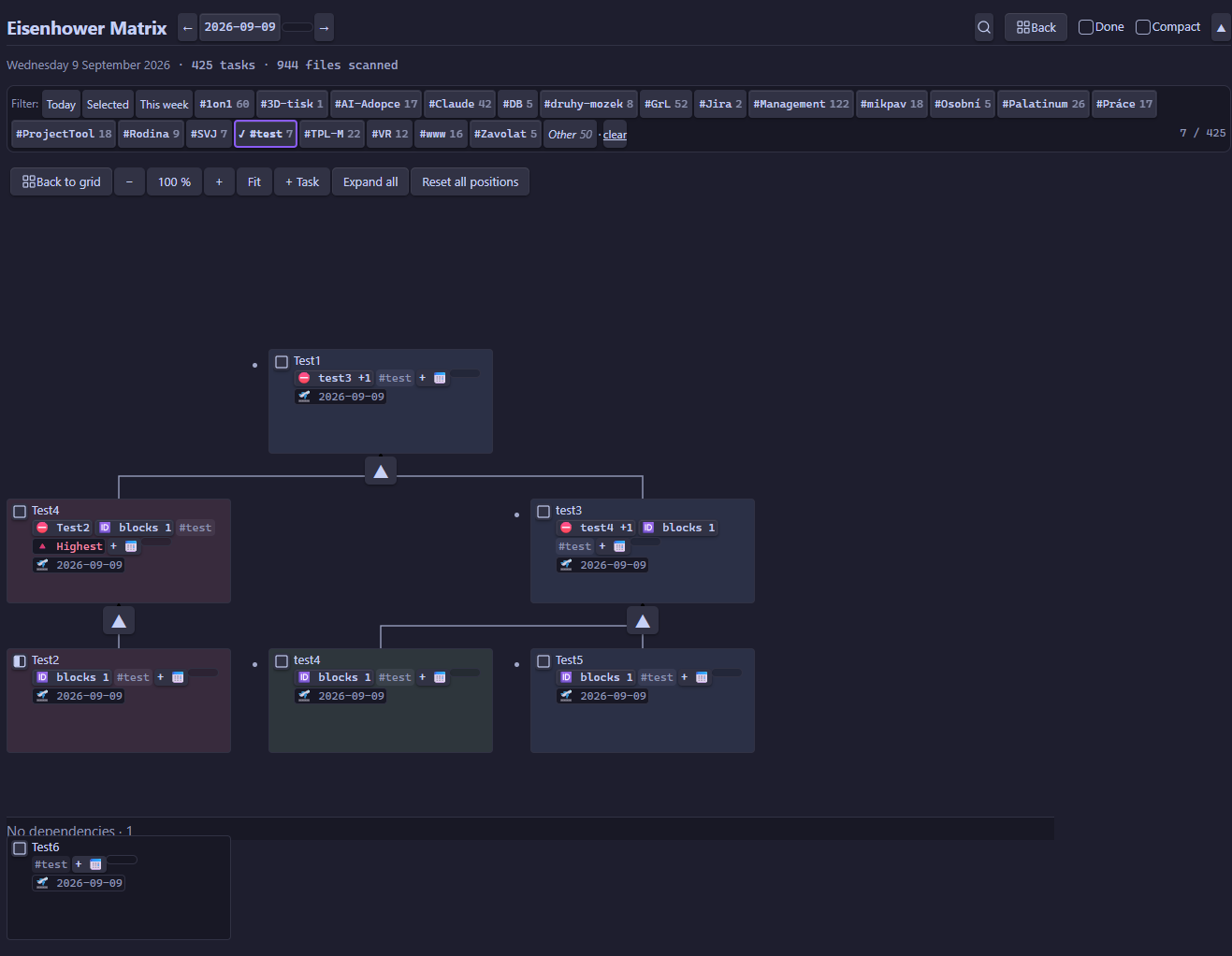Viewport: 1232px width, 956px height.
Task: Click calendar icon in Test2 card
Action: [x=178, y=677]
